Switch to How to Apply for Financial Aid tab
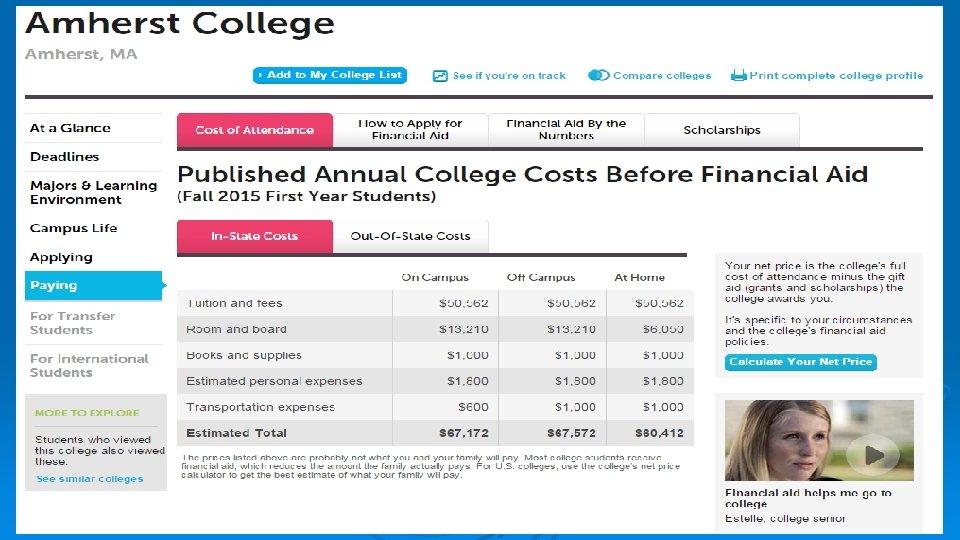 [x=410, y=130]
